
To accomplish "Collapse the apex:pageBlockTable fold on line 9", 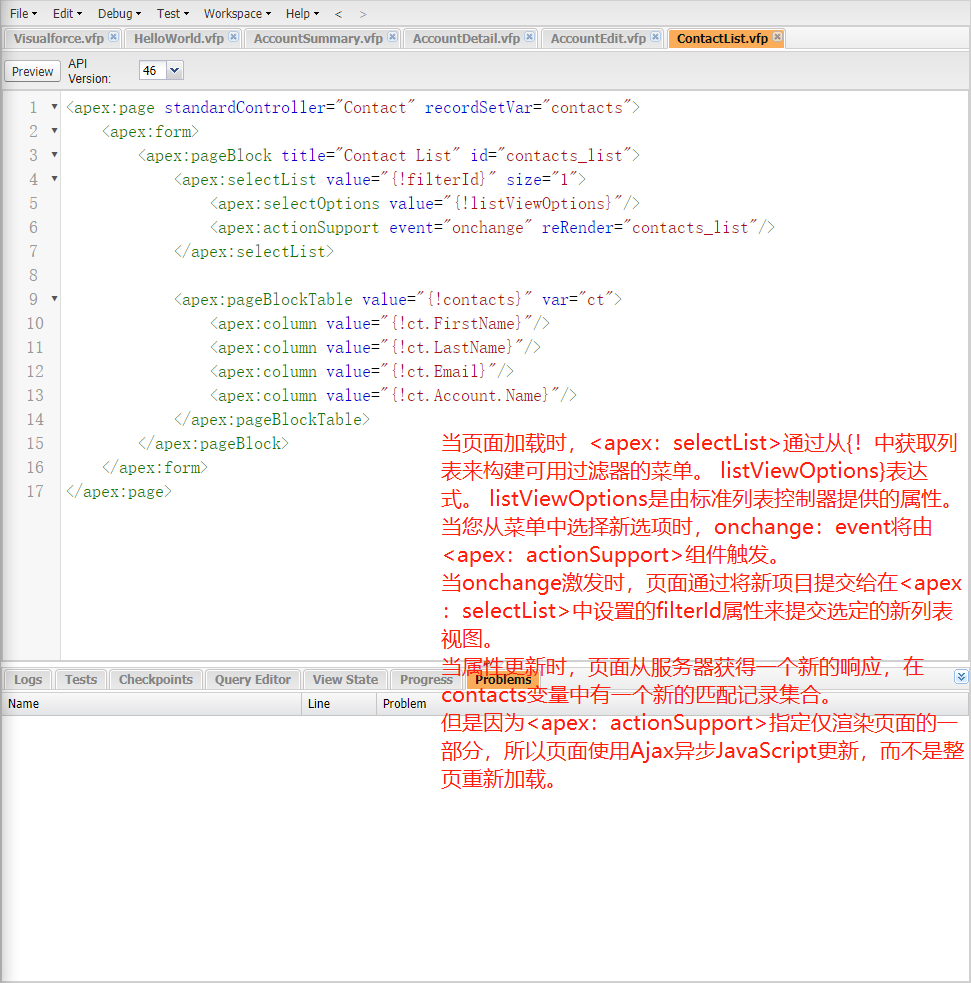I will 55,299.
